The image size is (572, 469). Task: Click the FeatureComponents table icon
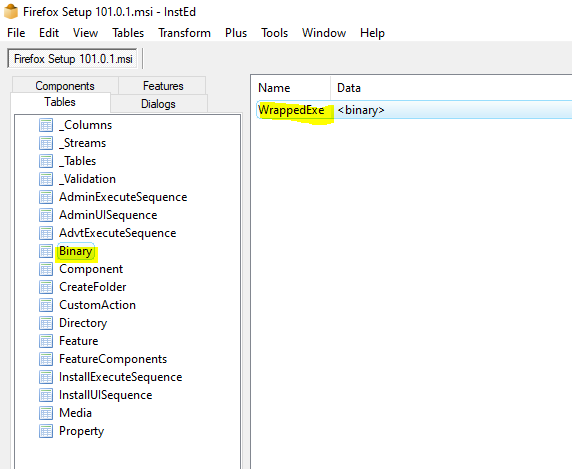(x=46, y=359)
